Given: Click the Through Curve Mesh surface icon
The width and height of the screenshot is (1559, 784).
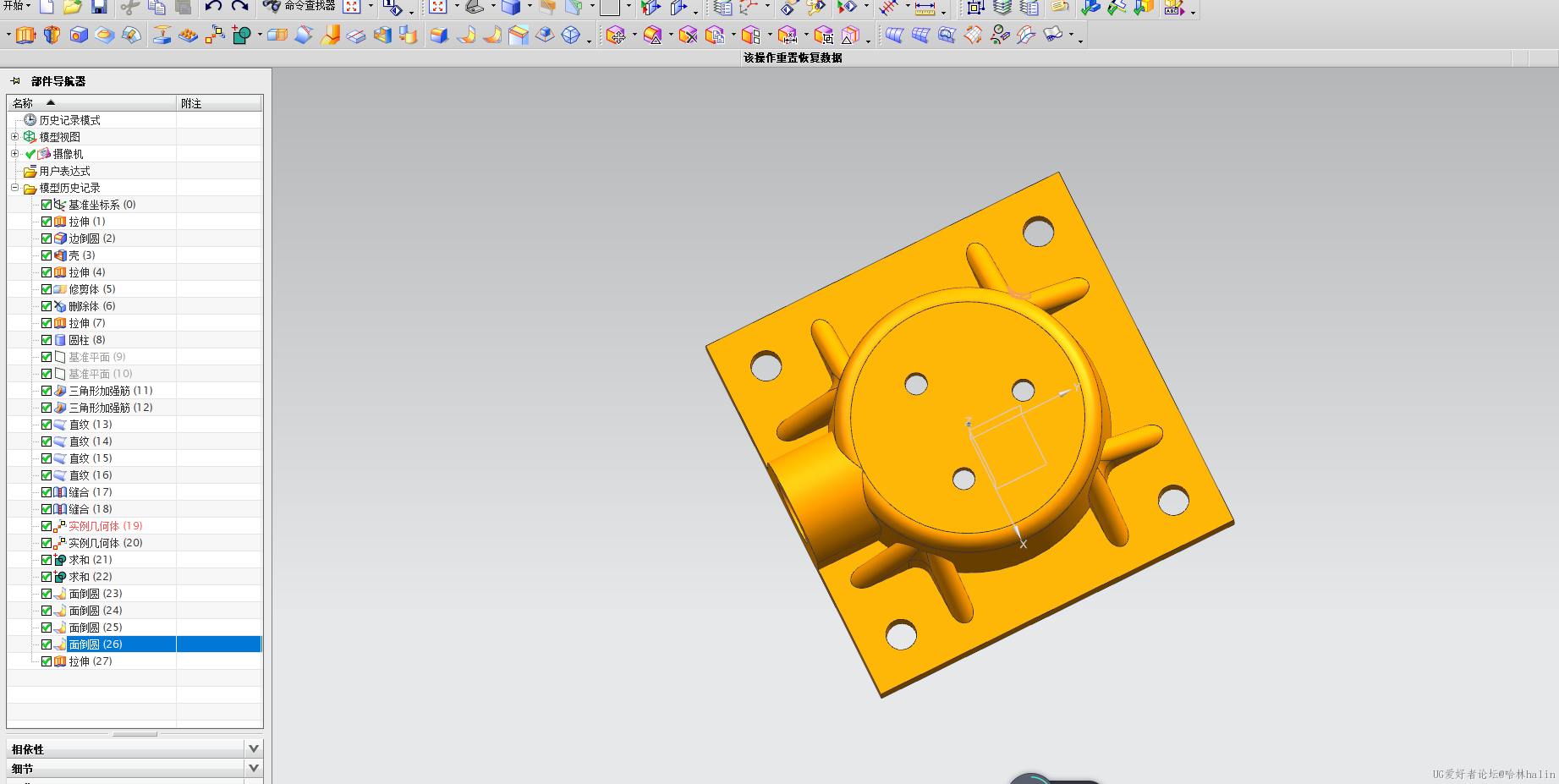Looking at the screenshot, I should tap(920, 35).
